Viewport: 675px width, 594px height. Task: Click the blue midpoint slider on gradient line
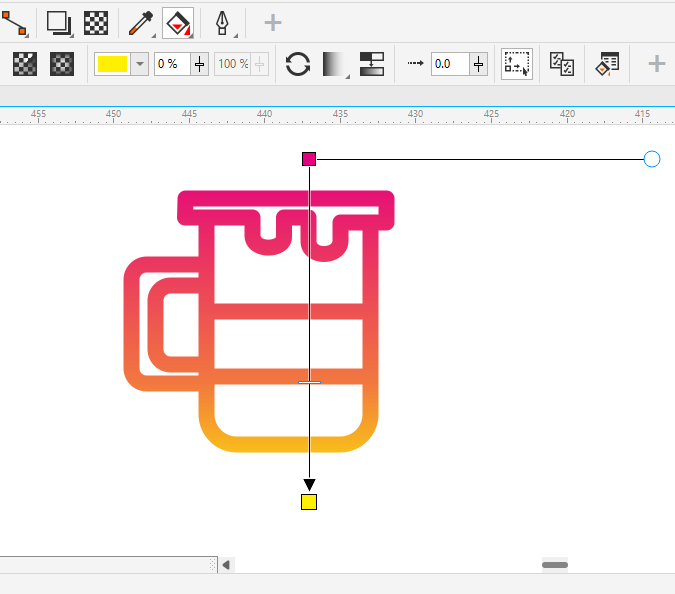(x=310, y=382)
